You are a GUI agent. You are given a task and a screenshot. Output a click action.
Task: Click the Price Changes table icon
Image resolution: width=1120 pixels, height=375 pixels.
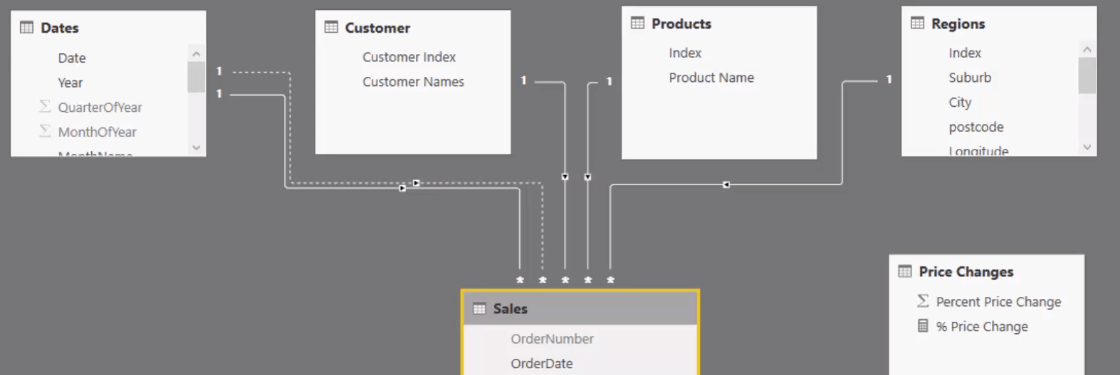(x=905, y=271)
